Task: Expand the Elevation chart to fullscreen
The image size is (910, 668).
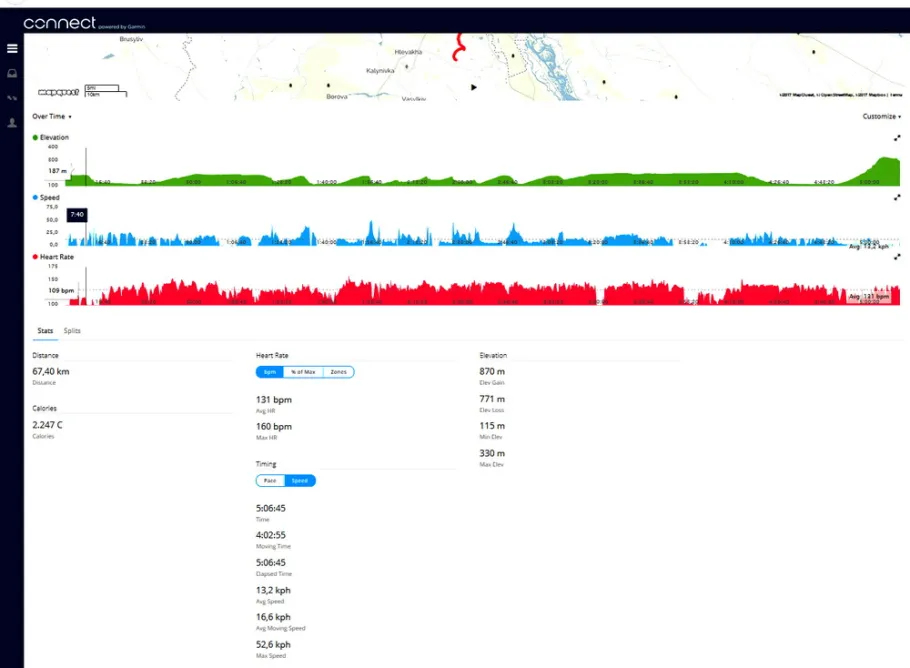Action: 897,138
